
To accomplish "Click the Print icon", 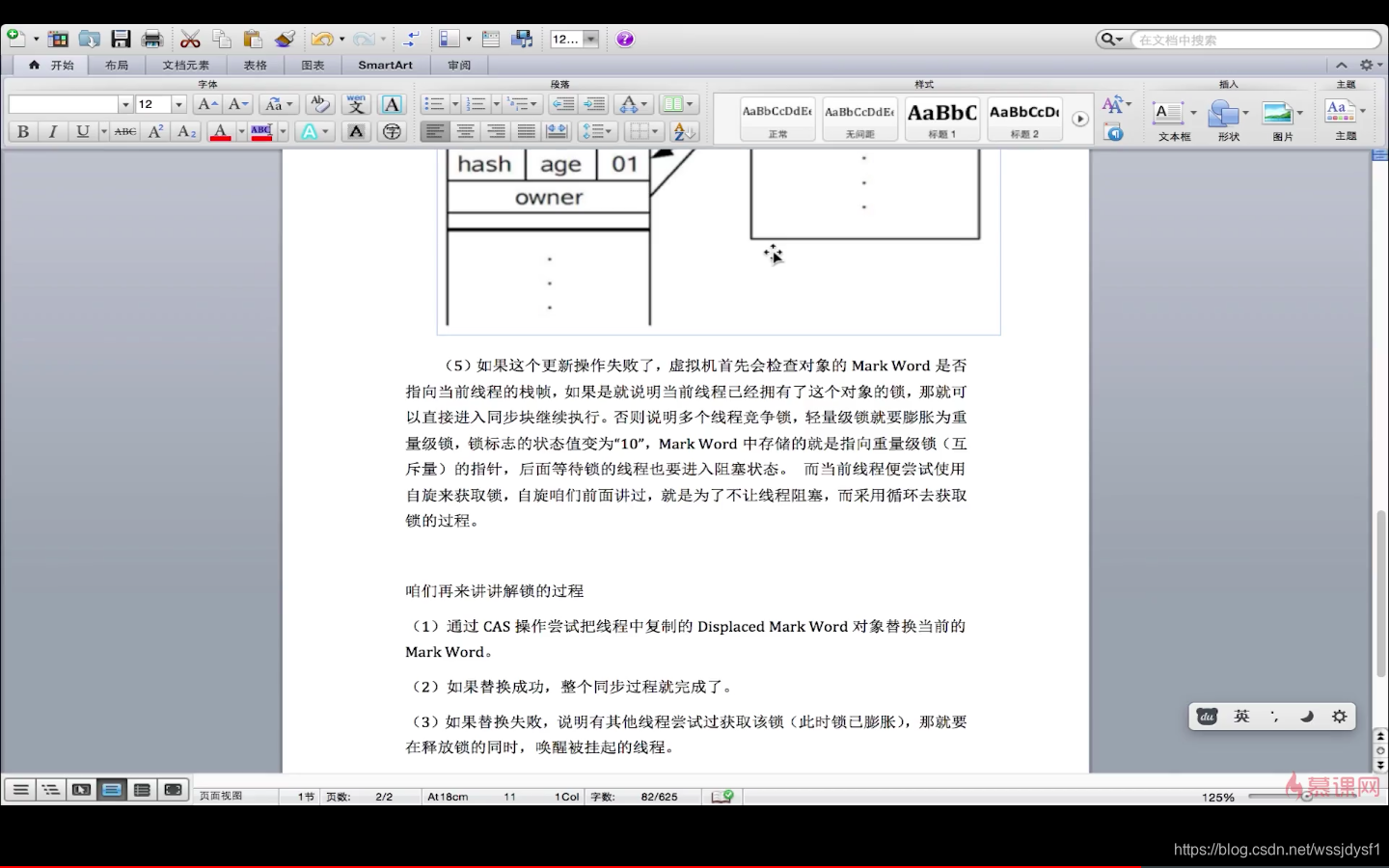I will pyautogui.click(x=152, y=39).
